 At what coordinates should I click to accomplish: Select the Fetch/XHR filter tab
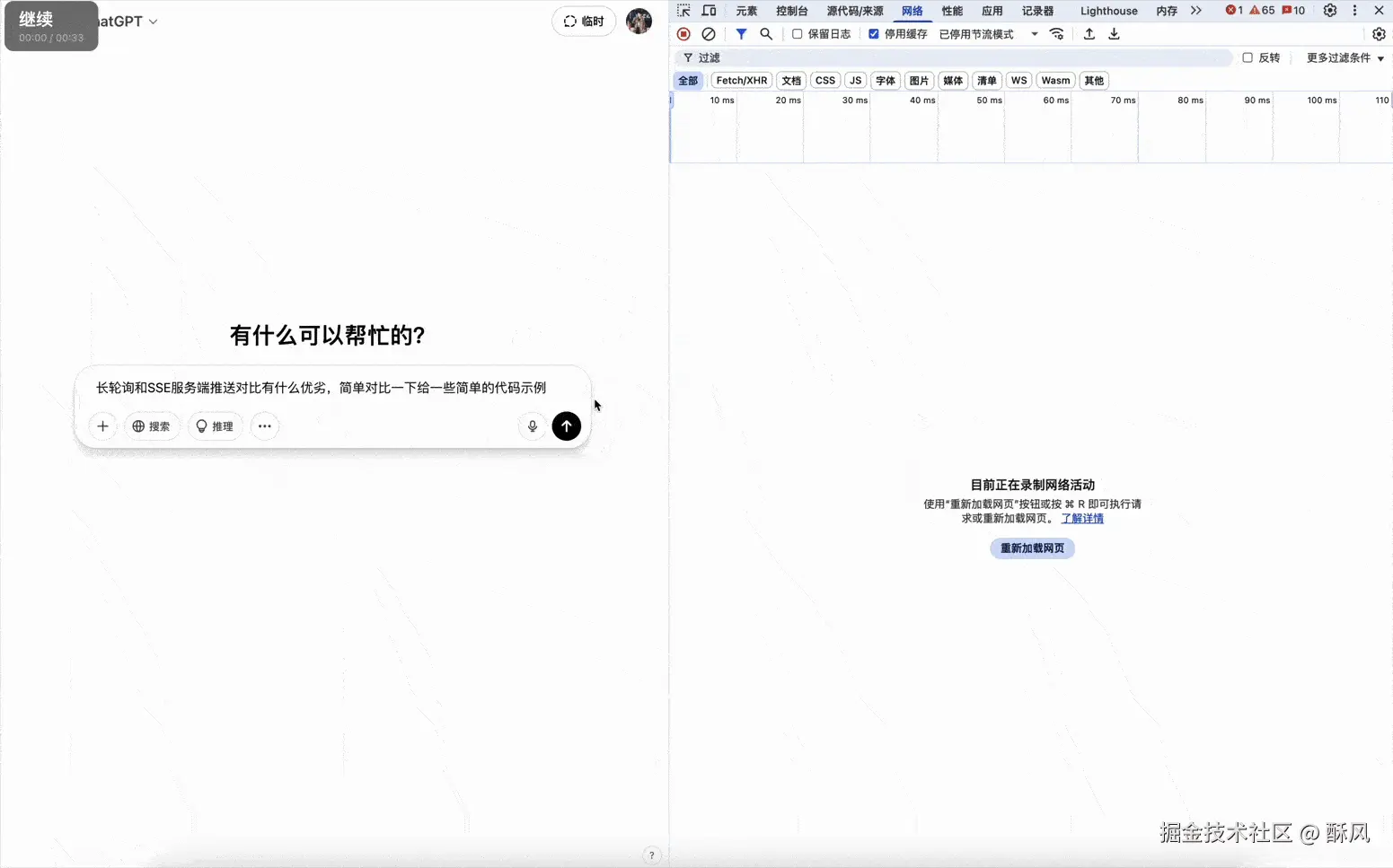tap(741, 81)
